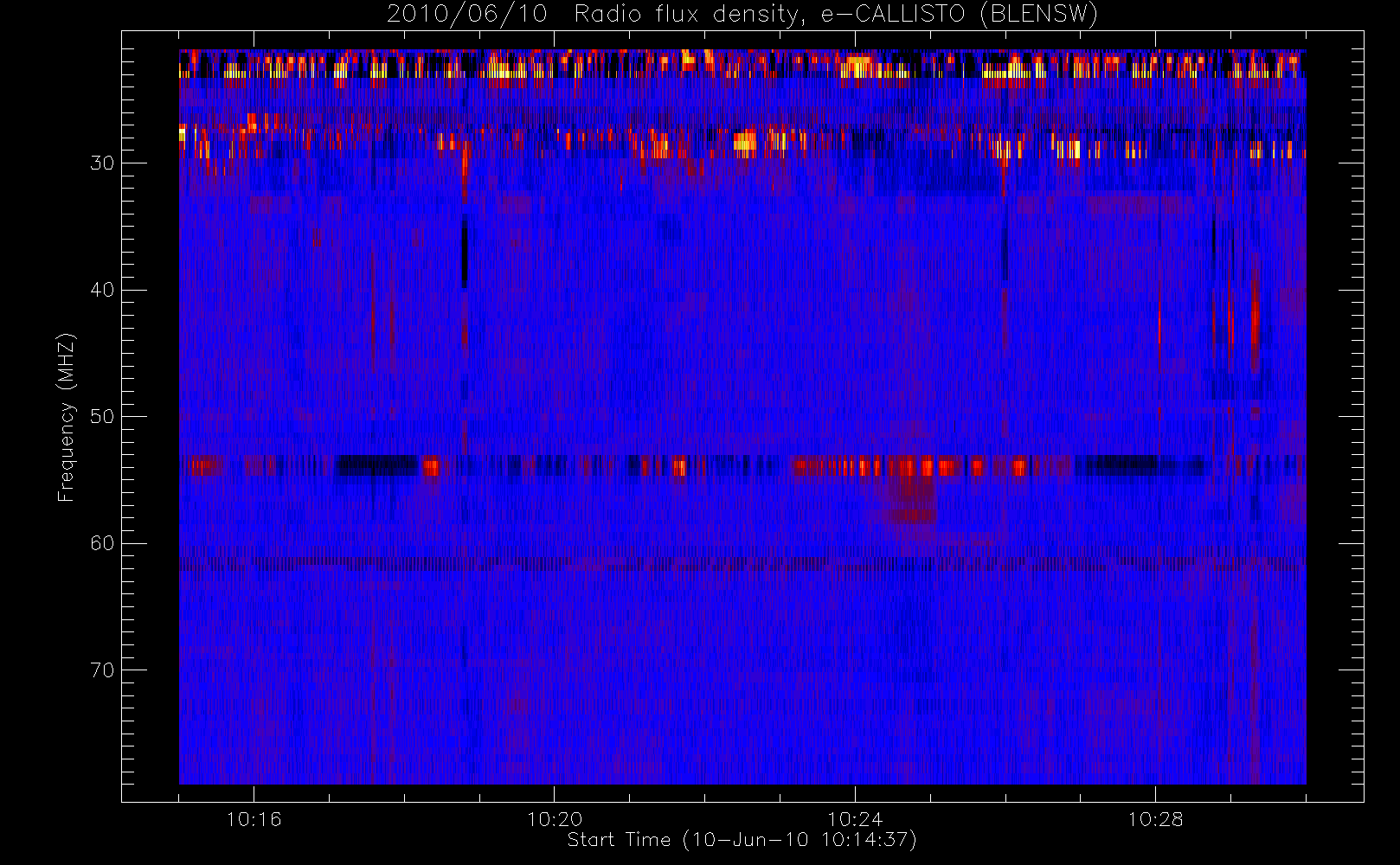This screenshot has height=865, width=1400.
Task: Click the 'Frequency (MHZ)' axis label
Action: (67, 417)
